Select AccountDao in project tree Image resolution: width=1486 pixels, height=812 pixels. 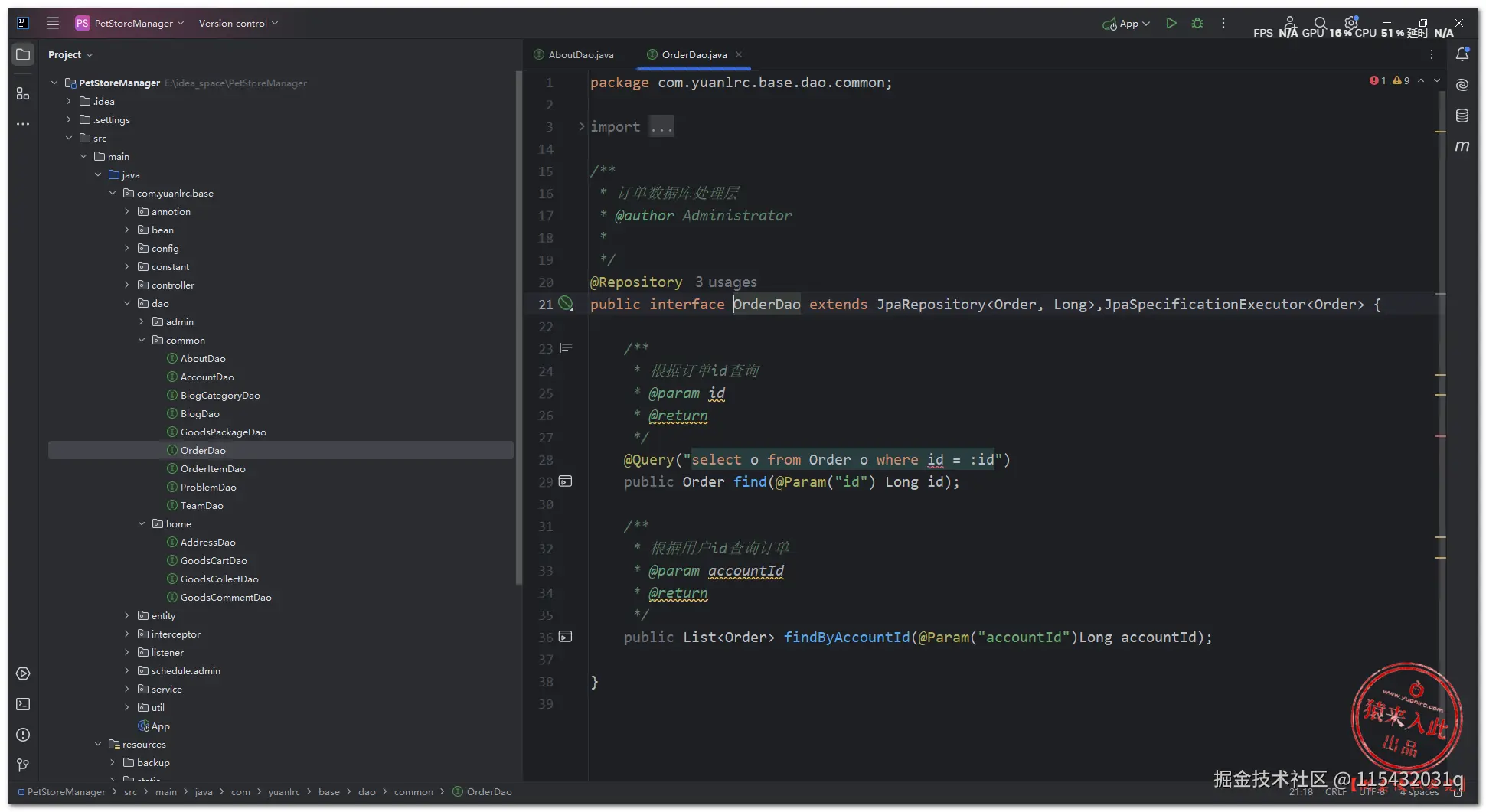[200, 377]
